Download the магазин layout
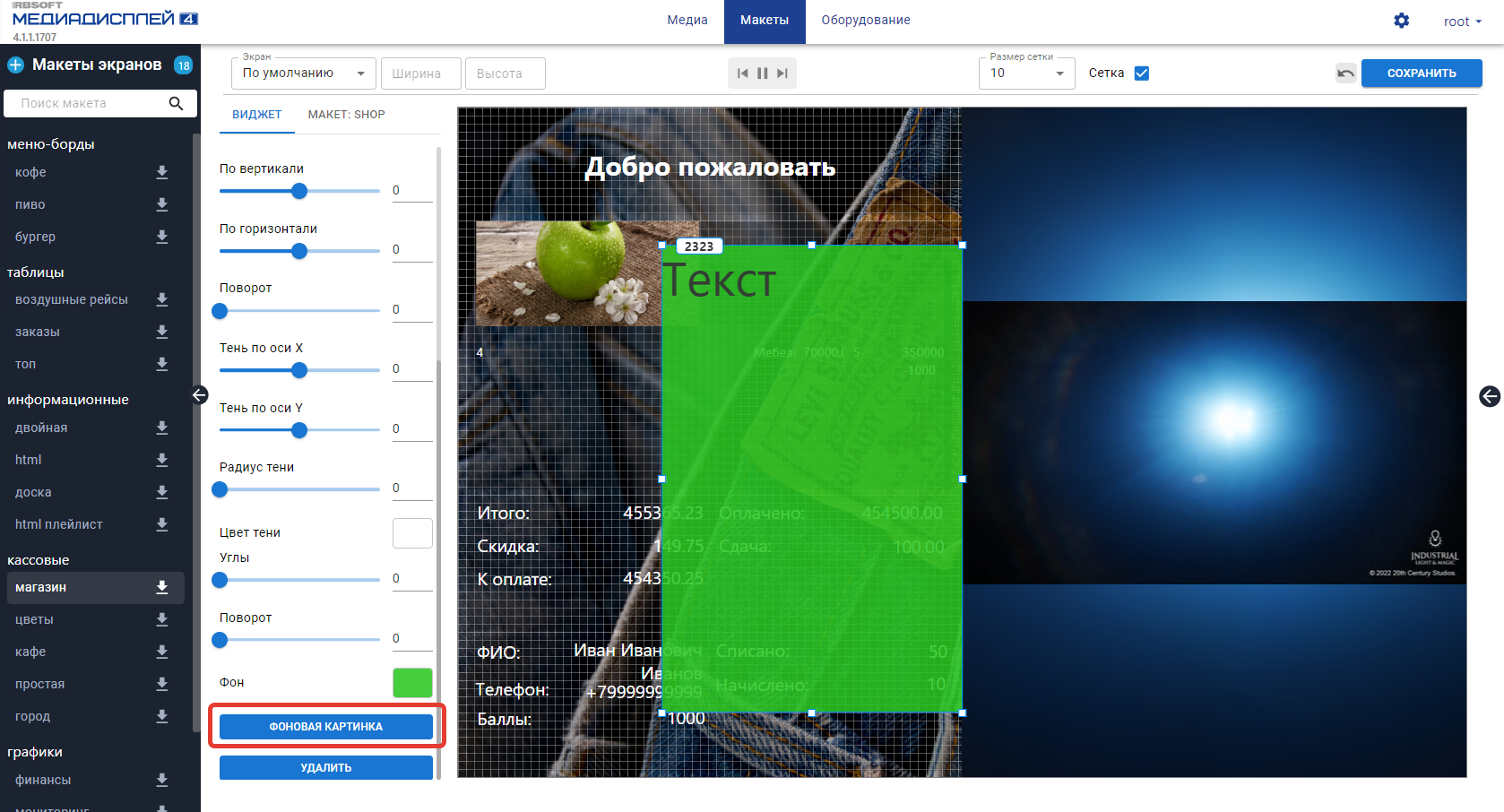The image size is (1504, 812). coord(162,587)
